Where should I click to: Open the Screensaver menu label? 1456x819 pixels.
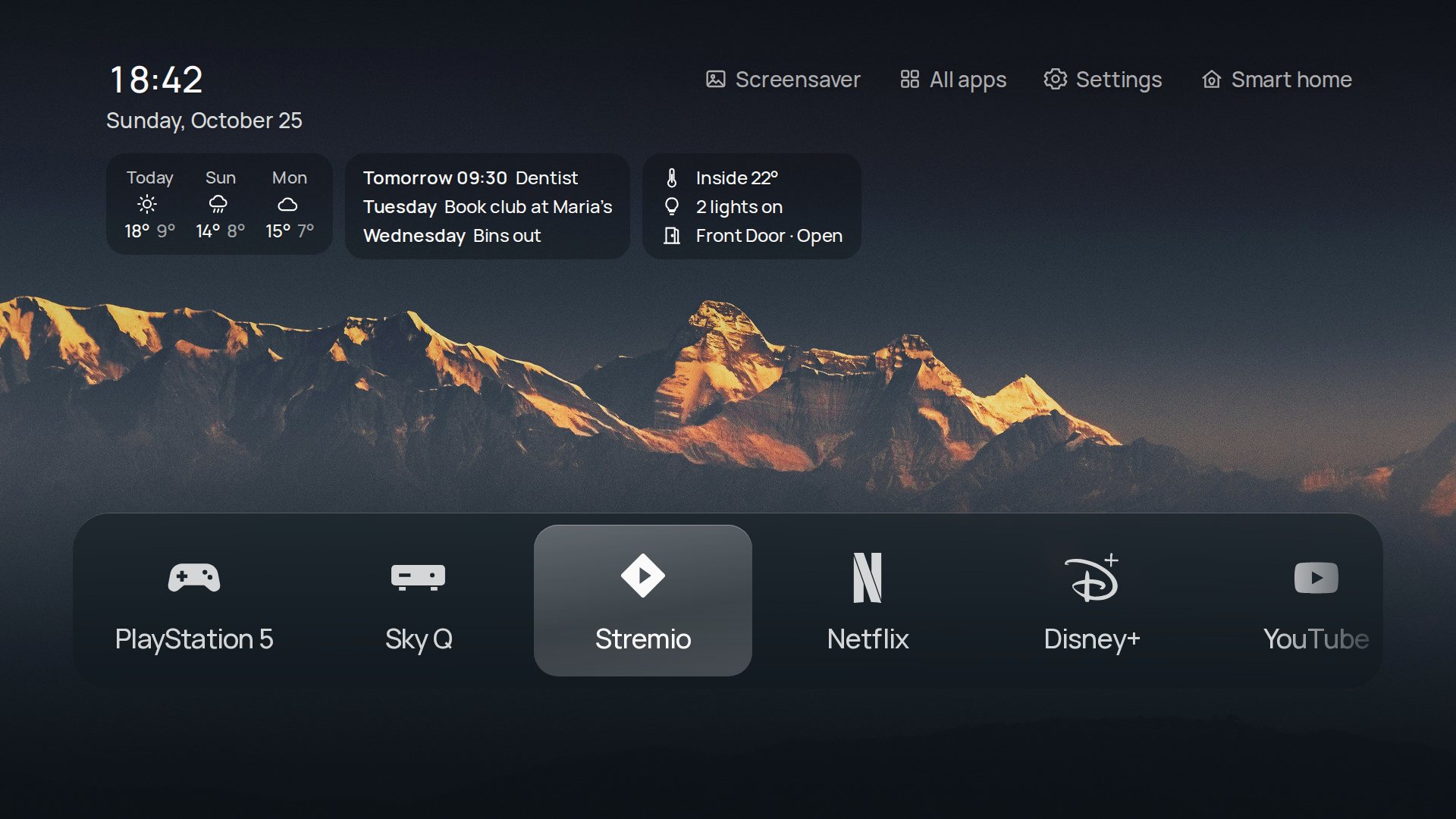click(x=798, y=80)
